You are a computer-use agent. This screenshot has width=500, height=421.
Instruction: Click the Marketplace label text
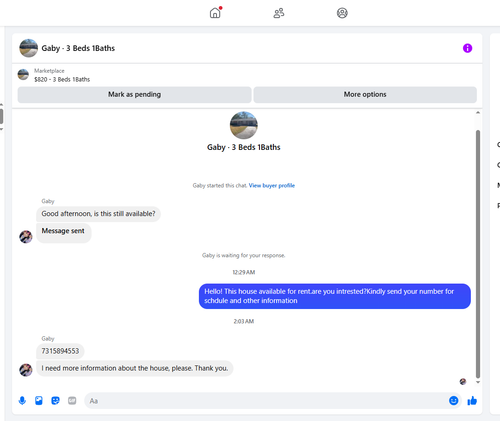(x=49, y=71)
